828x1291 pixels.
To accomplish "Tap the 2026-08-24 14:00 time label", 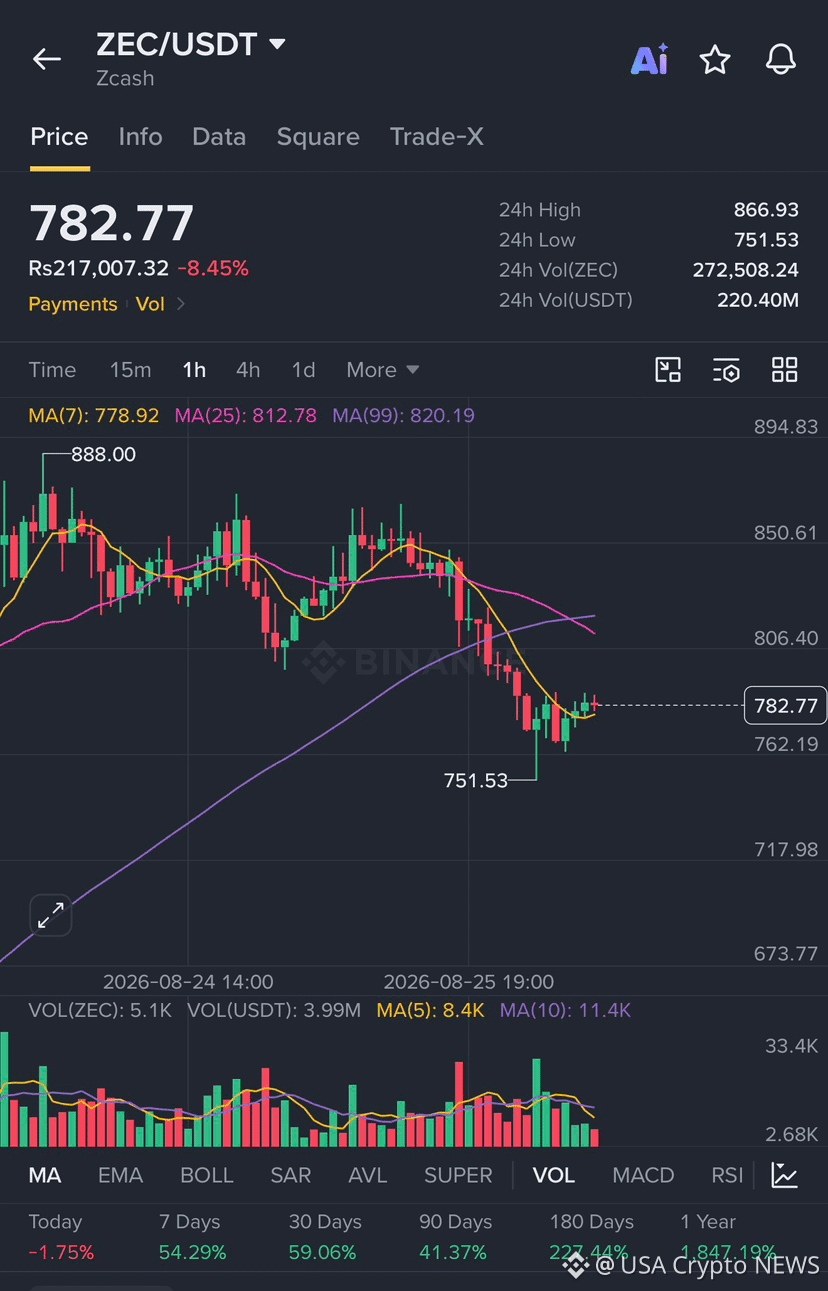I will click(188, 982).
